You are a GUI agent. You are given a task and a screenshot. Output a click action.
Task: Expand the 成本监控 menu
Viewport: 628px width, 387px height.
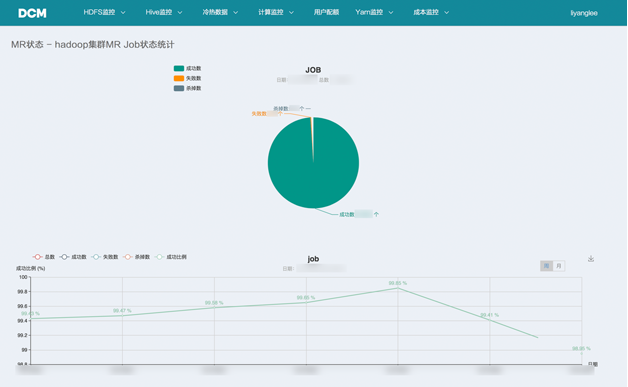431,12
